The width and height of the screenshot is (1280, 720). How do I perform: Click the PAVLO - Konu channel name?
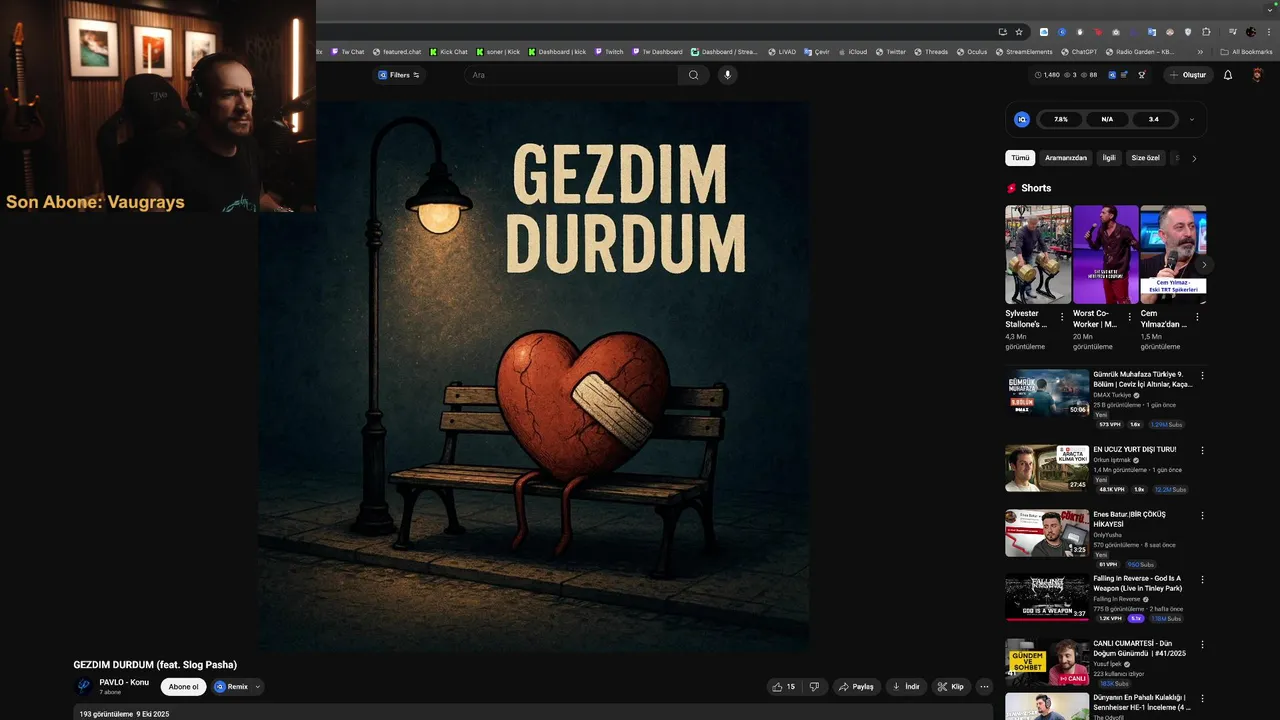point(124,682)
